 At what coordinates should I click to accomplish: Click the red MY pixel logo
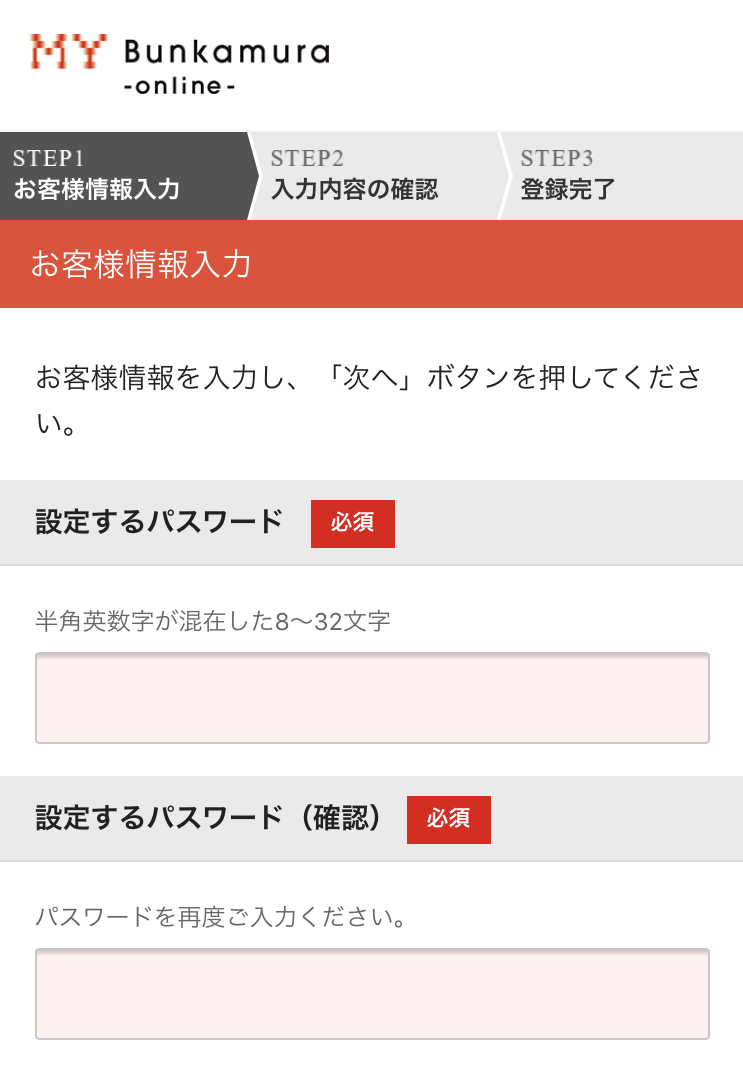68,52
